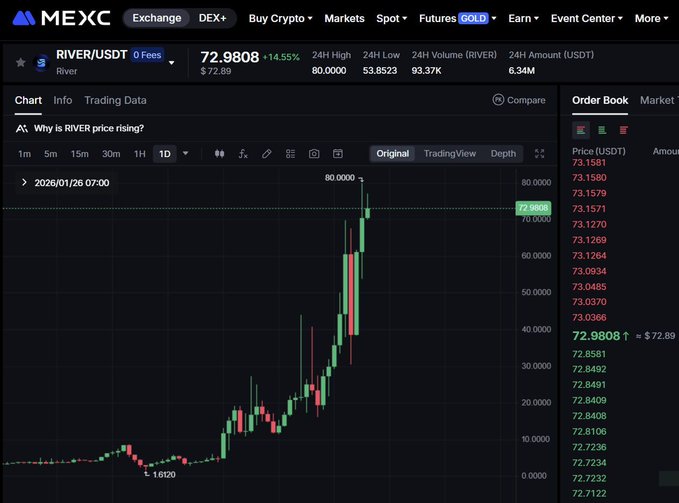Switch to Chart tab
The width and height of the screenshot is (679, 503).
[28, 100]
